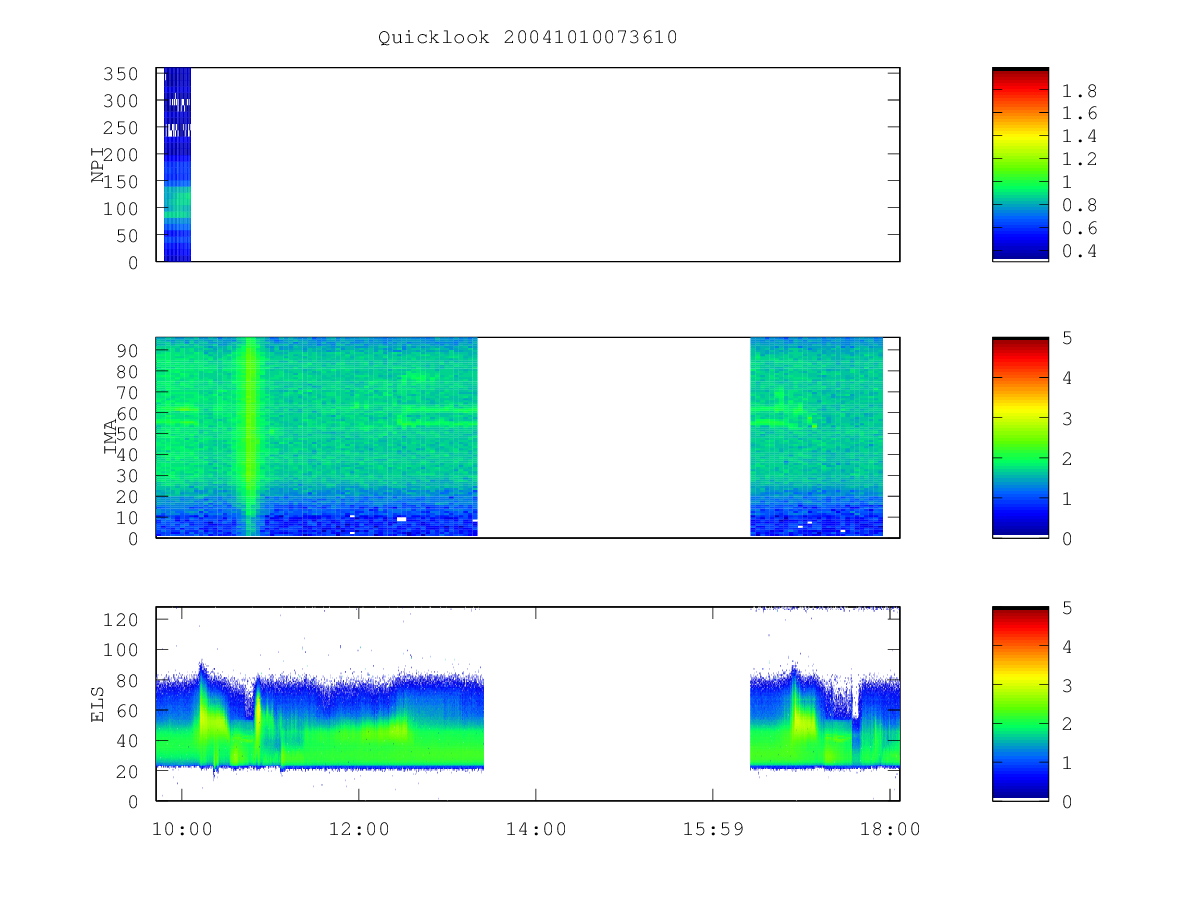Click the ELS spectrogram segment before 14:00

320,715
